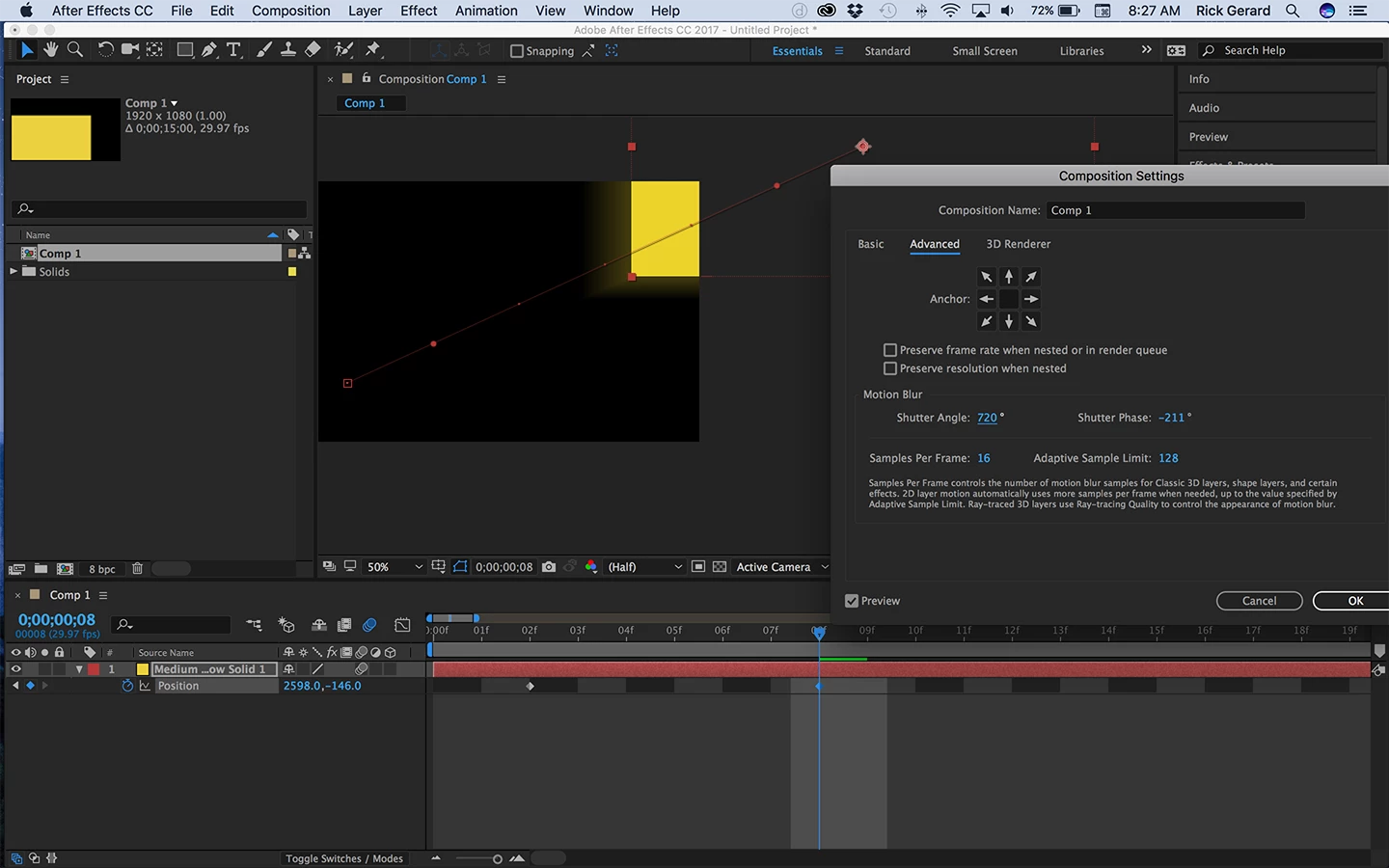This screenshot has height=868, width=1389.
Task: Open the Active Camera view dropdown
Action: pyautogui.click(x=782, y=567)
